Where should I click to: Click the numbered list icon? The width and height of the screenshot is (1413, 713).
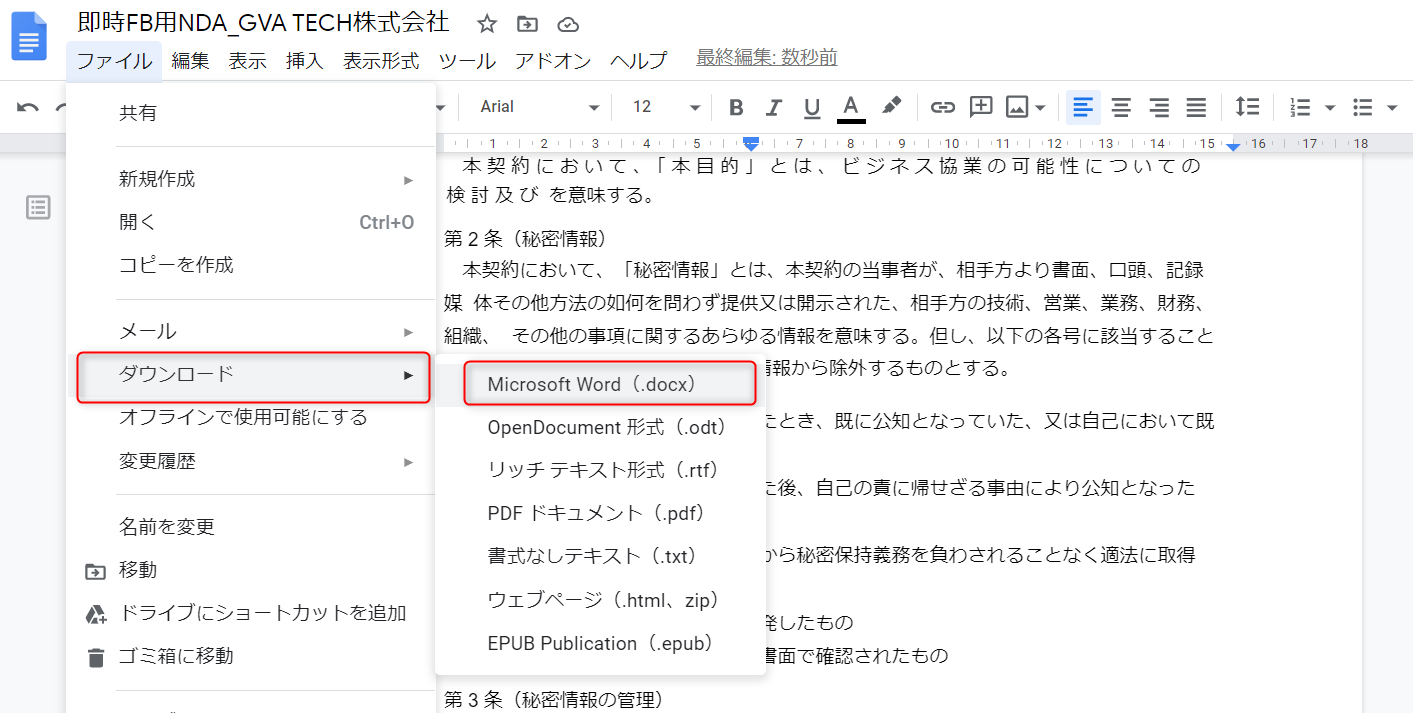tap(1300, 107)
